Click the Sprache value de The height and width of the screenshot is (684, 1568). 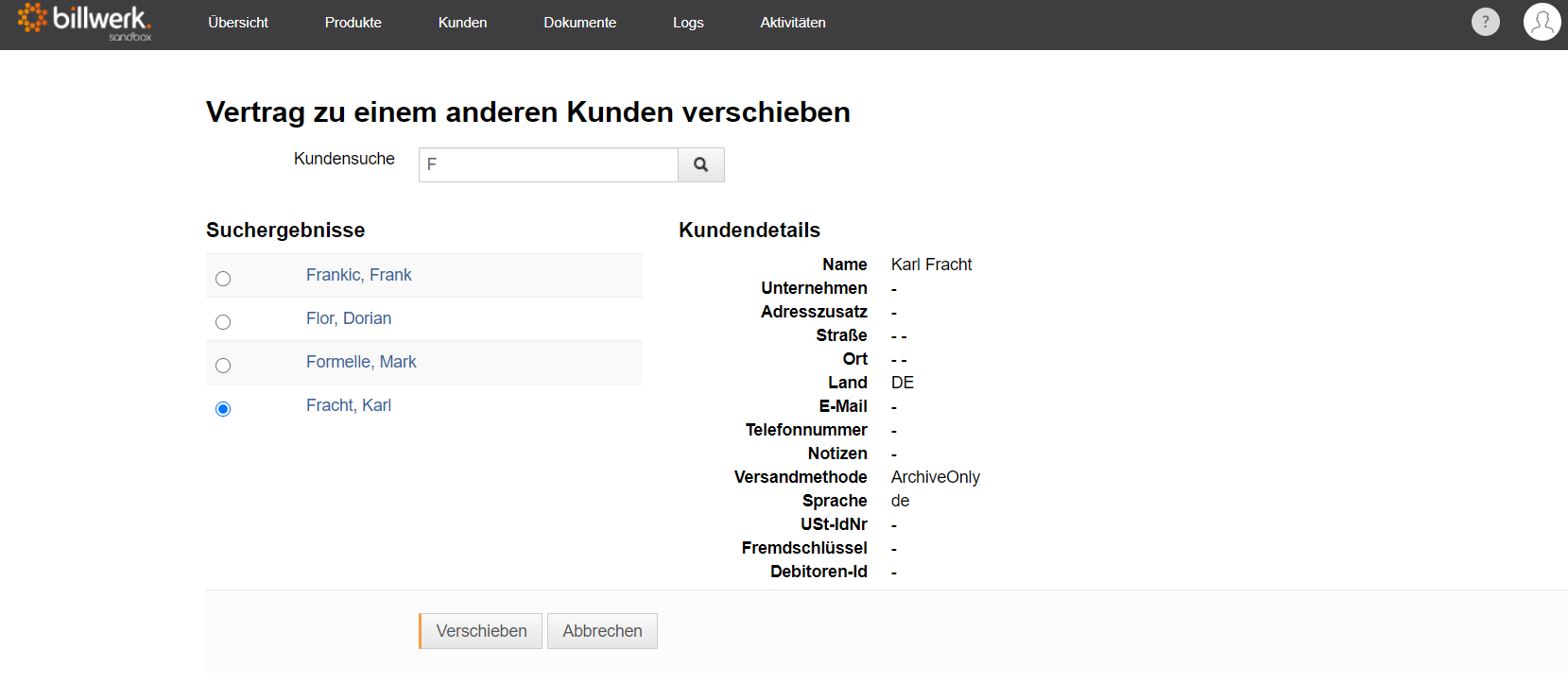pos(900,501)
